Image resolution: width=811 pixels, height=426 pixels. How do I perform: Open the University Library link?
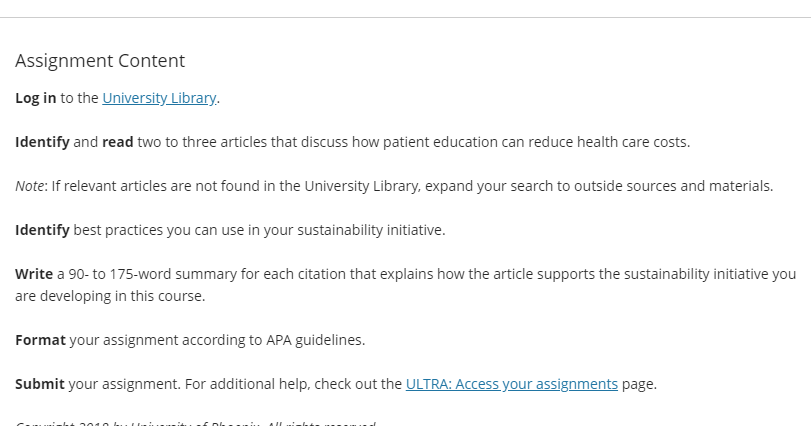point(159,98)
